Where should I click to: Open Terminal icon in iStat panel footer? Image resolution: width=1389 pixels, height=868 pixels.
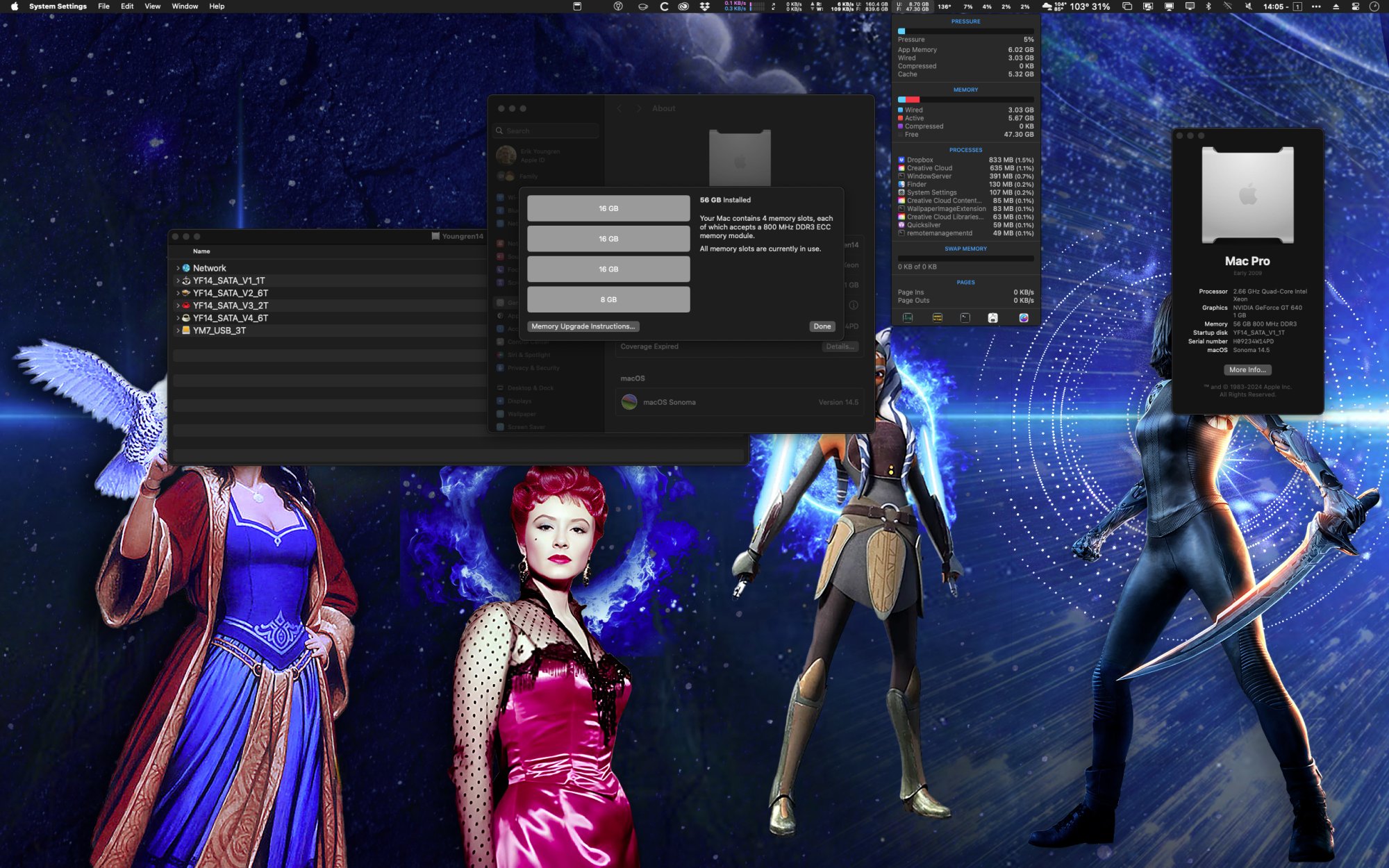pos(965,317)
